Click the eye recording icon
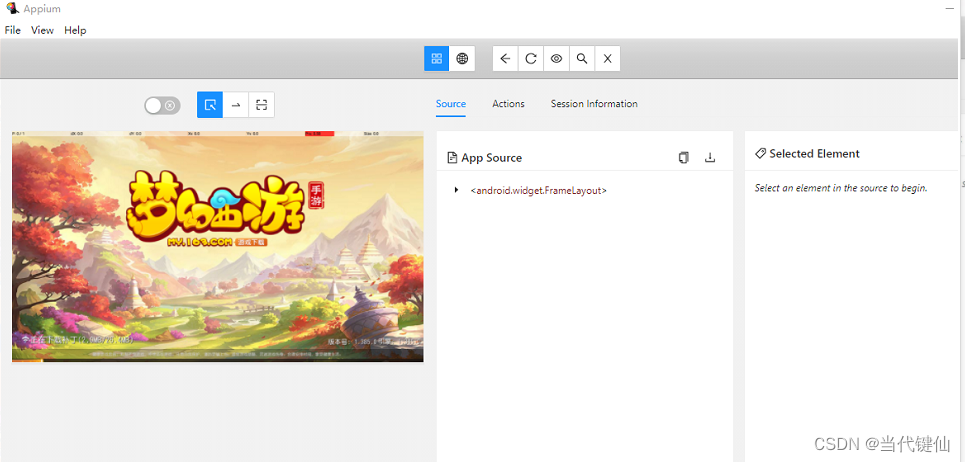Image resolution: width=965 pixels, height=462 pixels. (556, 58)
